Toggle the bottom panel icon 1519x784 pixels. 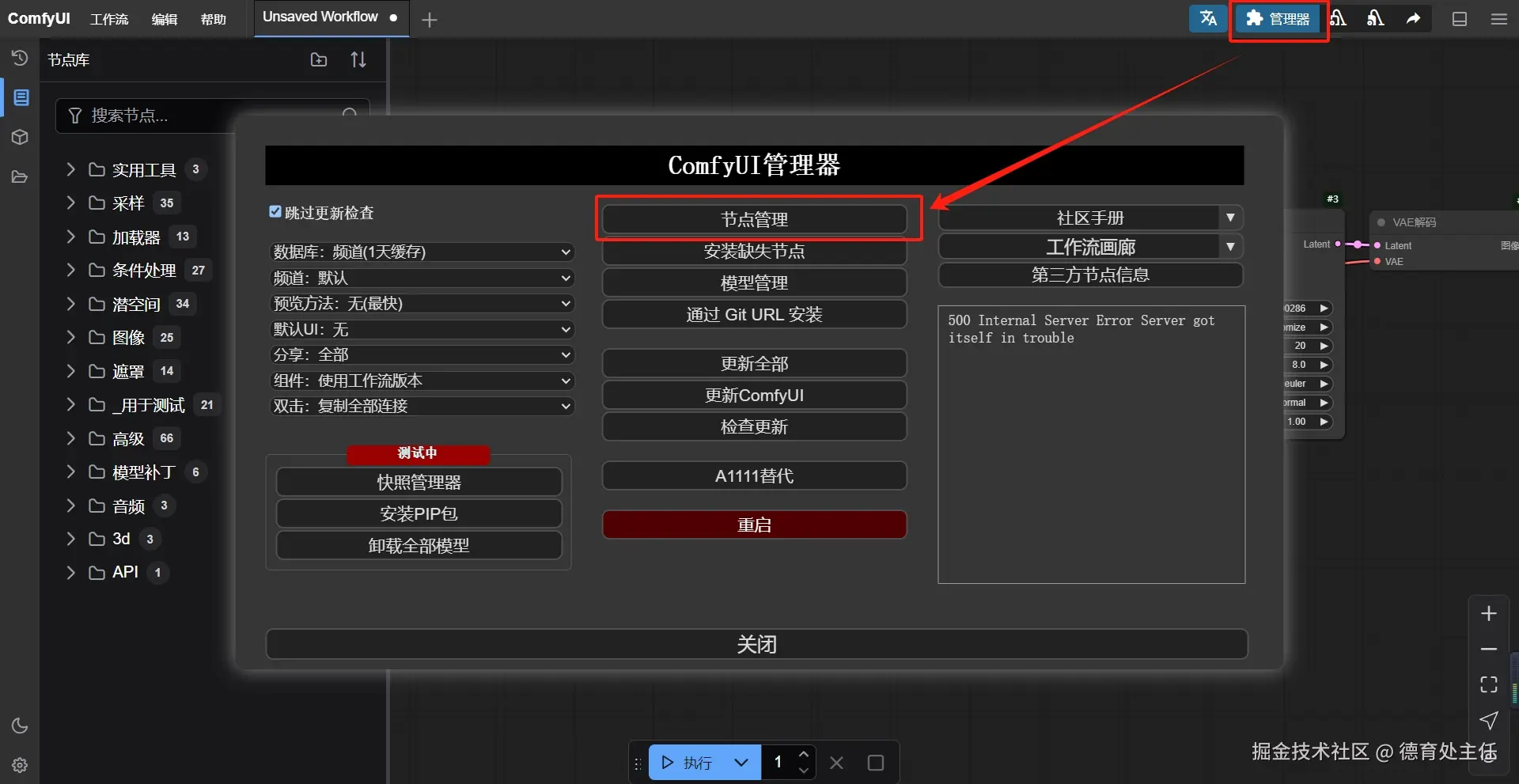click(1460, 19)
